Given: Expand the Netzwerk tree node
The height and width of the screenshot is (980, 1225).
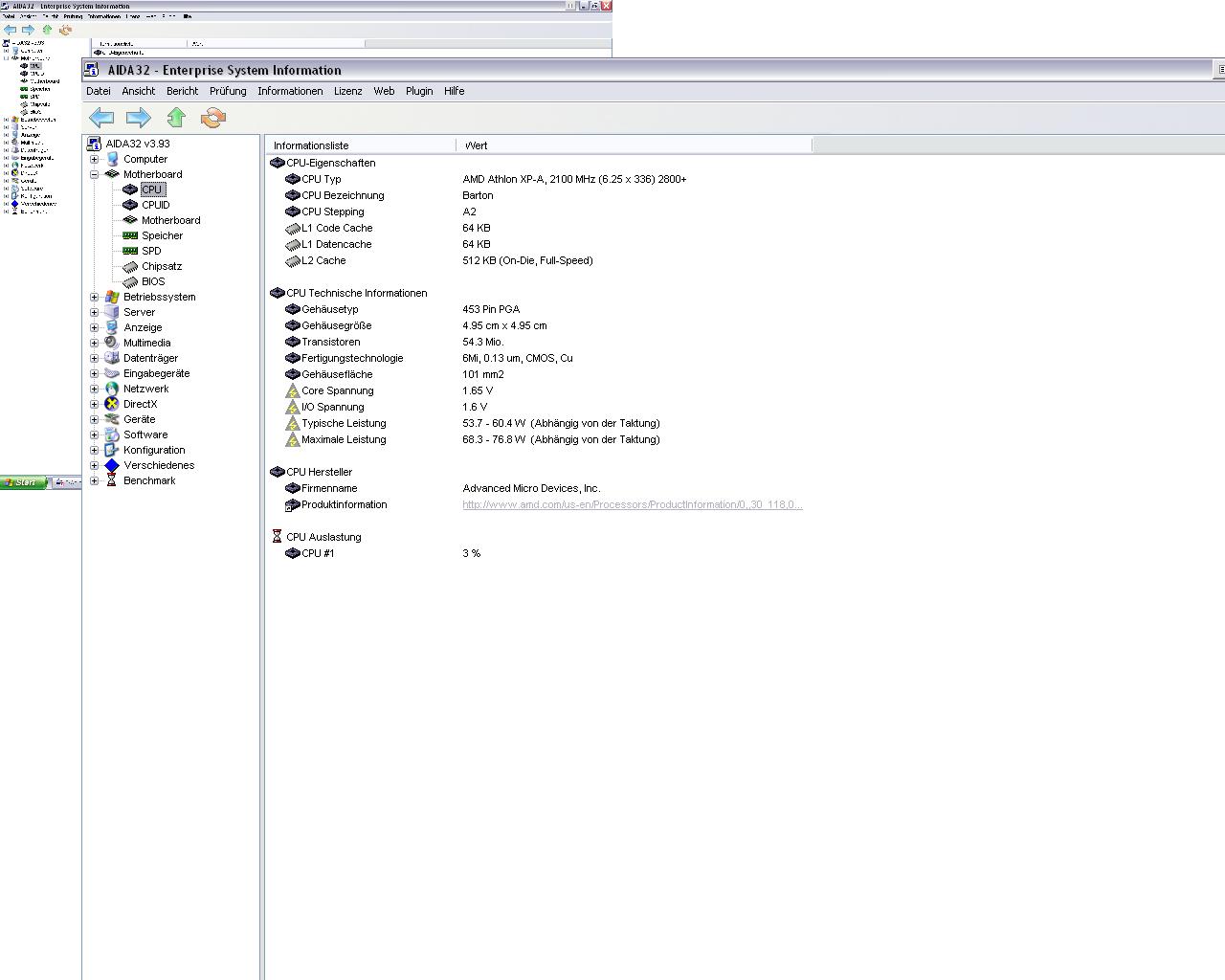Looking at the screenshot, I should pos(95,389).
